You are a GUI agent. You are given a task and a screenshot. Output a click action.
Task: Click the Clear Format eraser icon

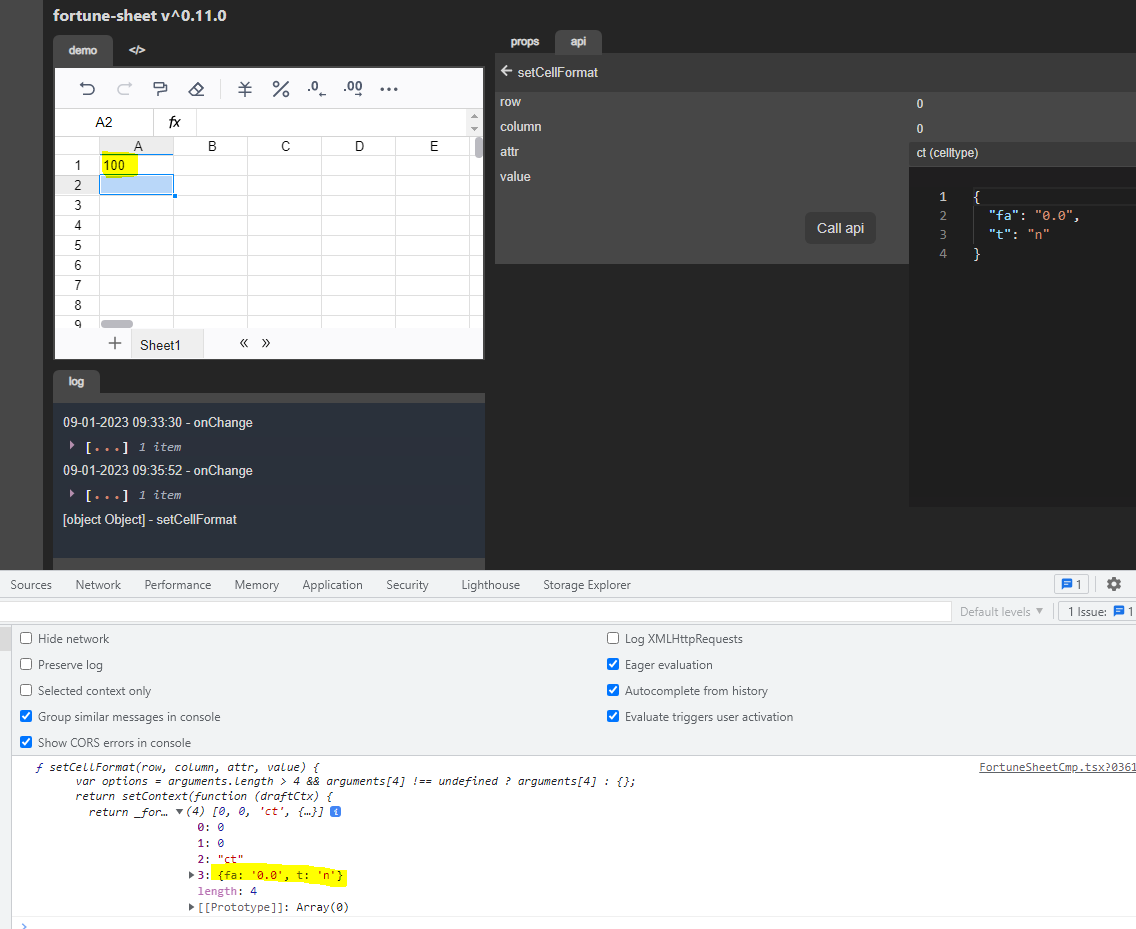click(196, 89)
